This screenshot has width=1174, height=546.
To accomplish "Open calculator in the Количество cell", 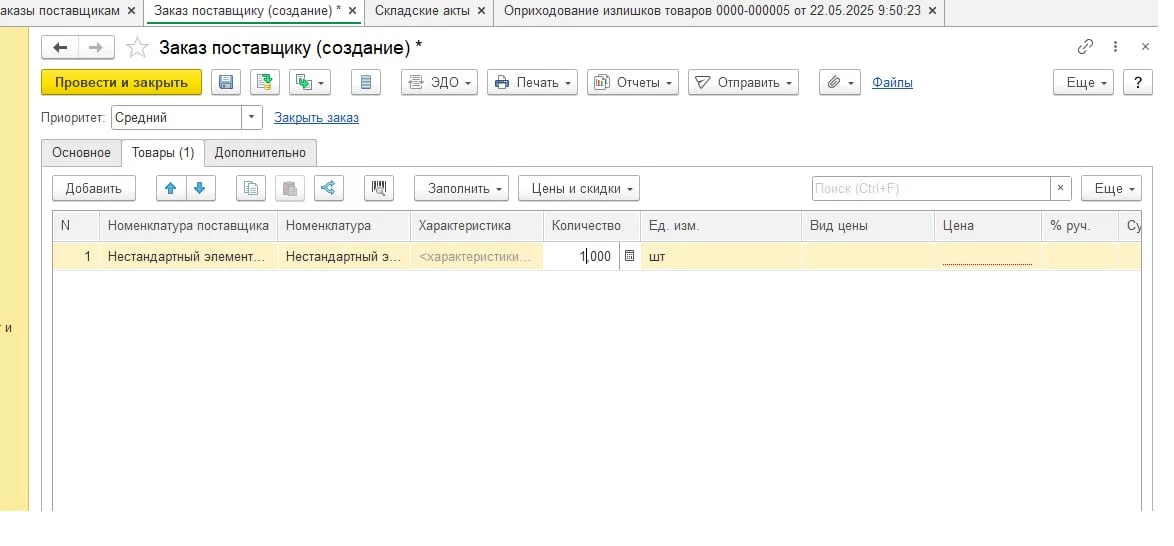I will point(630,256).
